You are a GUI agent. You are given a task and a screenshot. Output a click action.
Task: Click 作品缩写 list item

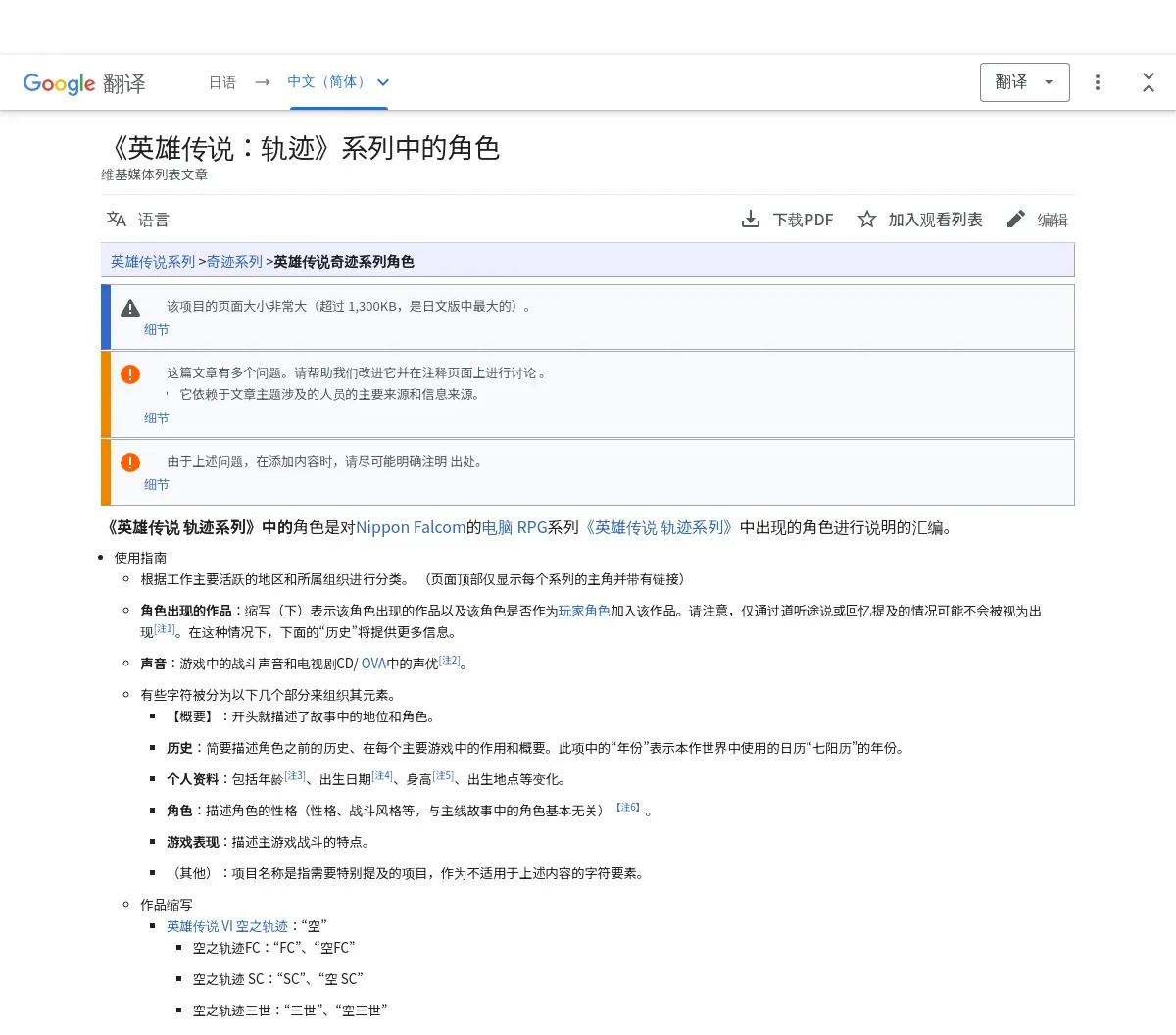click(x=167, y=905)
